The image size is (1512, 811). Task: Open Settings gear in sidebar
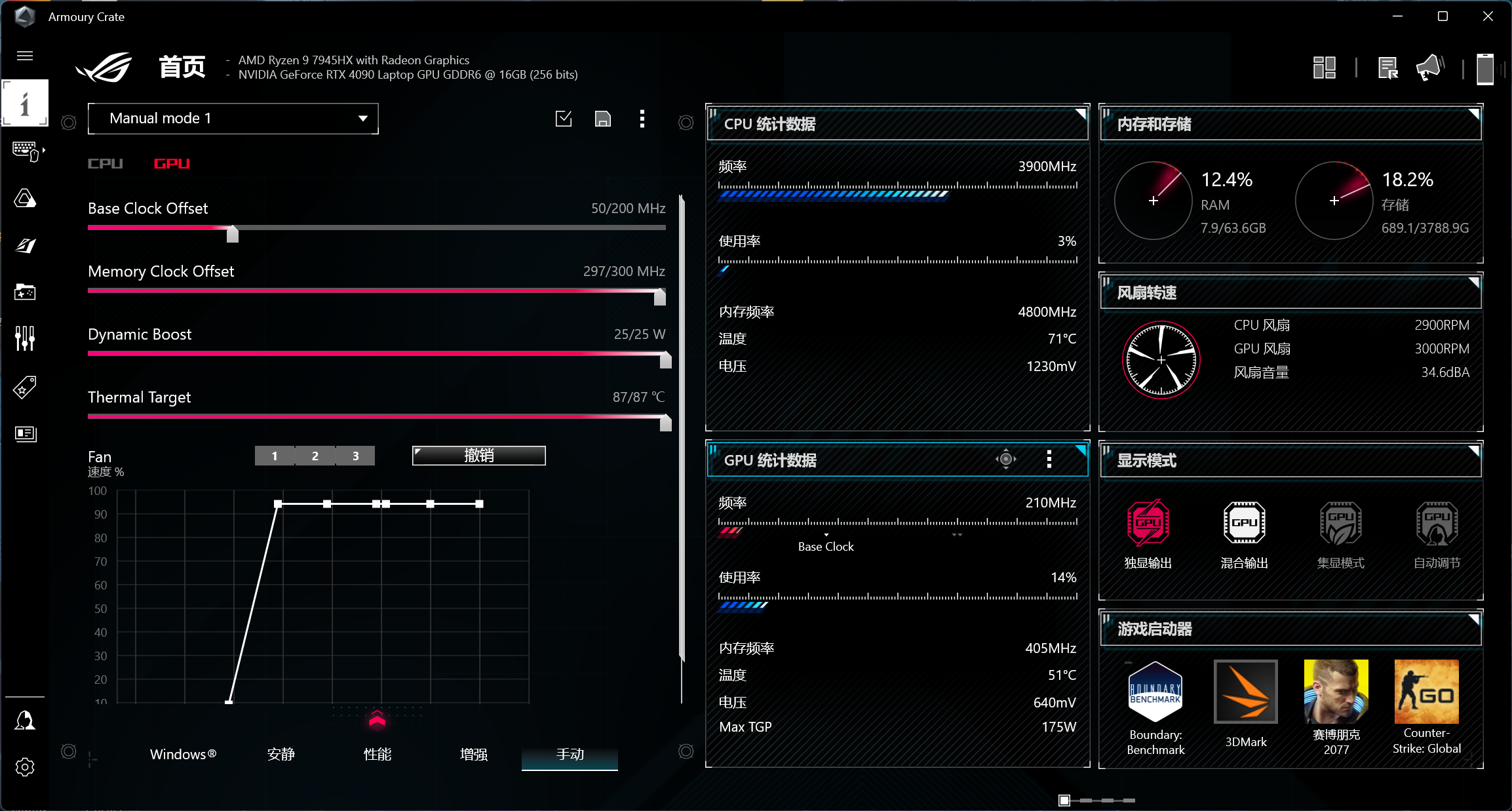(25, 767)
